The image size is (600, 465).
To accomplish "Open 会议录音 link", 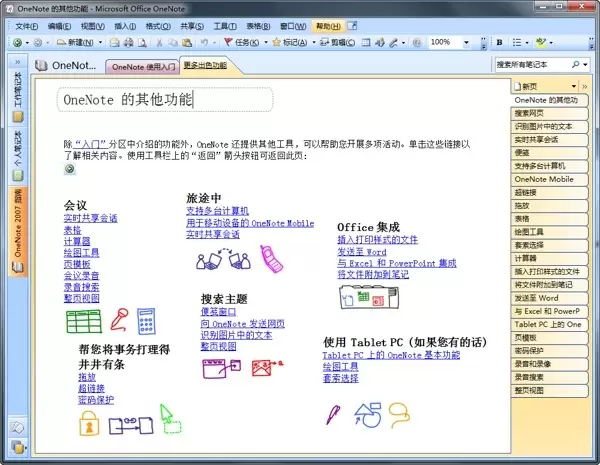I will [x=82, y=275].
